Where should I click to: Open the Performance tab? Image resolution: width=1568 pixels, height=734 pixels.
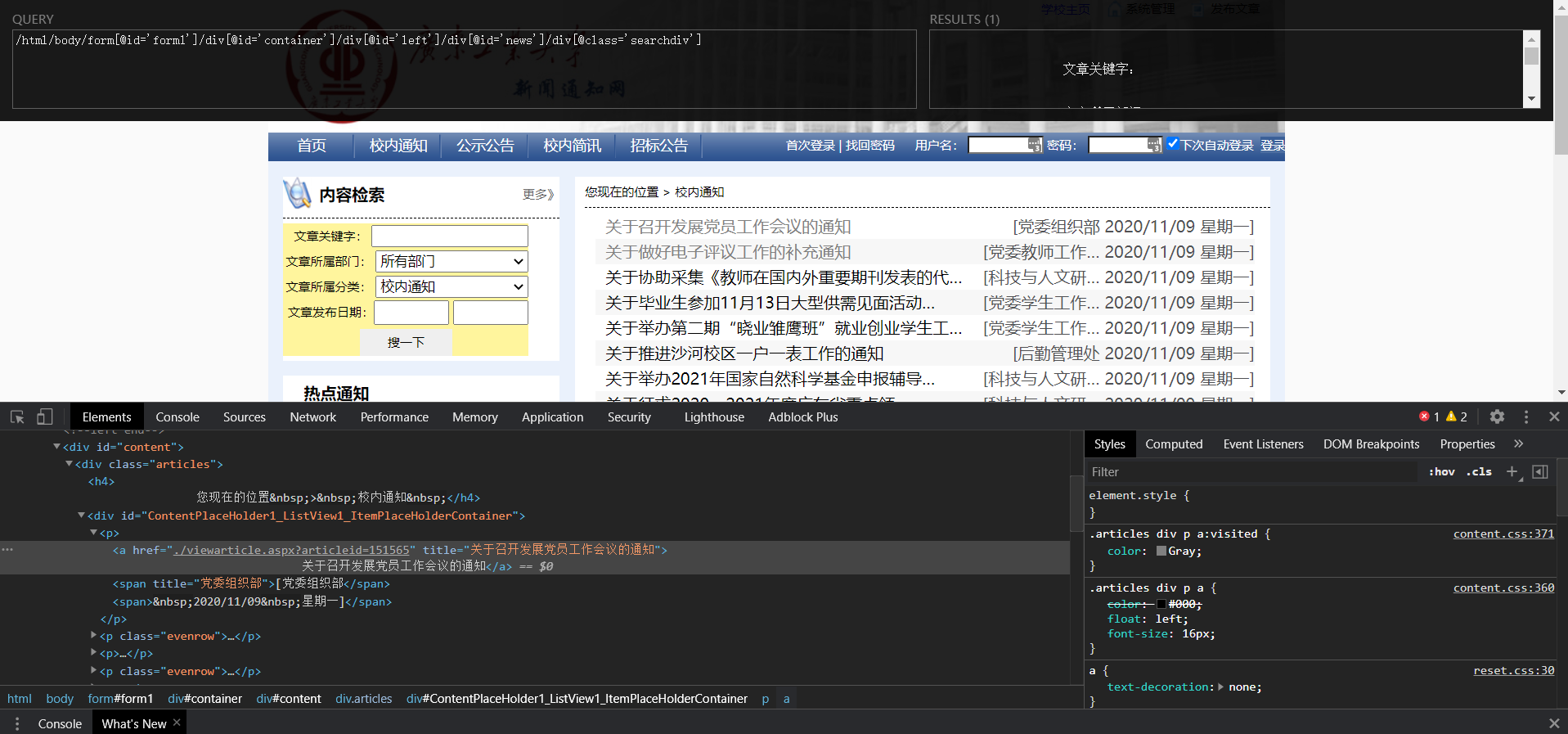pos(394,417)
